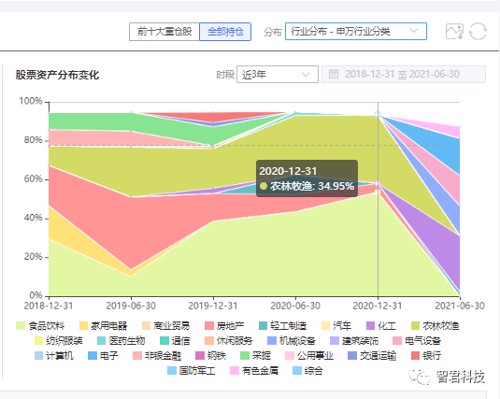Toggle the 银行 legend entry
Image resolution: width=500 pixels, height=399 pixels.
[x=426, y=356]
